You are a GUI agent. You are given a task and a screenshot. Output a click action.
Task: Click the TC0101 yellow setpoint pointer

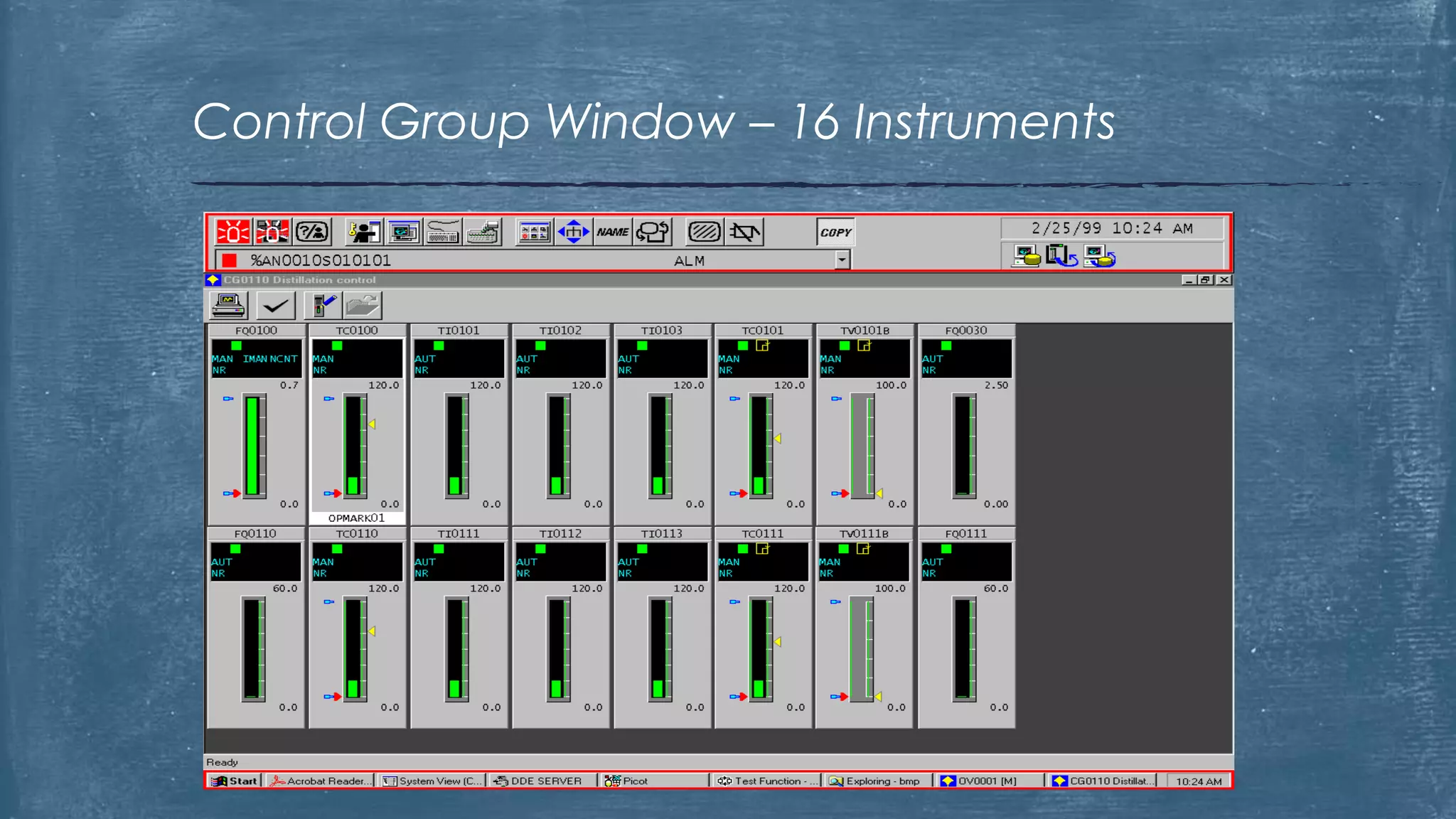click(778, 439)
